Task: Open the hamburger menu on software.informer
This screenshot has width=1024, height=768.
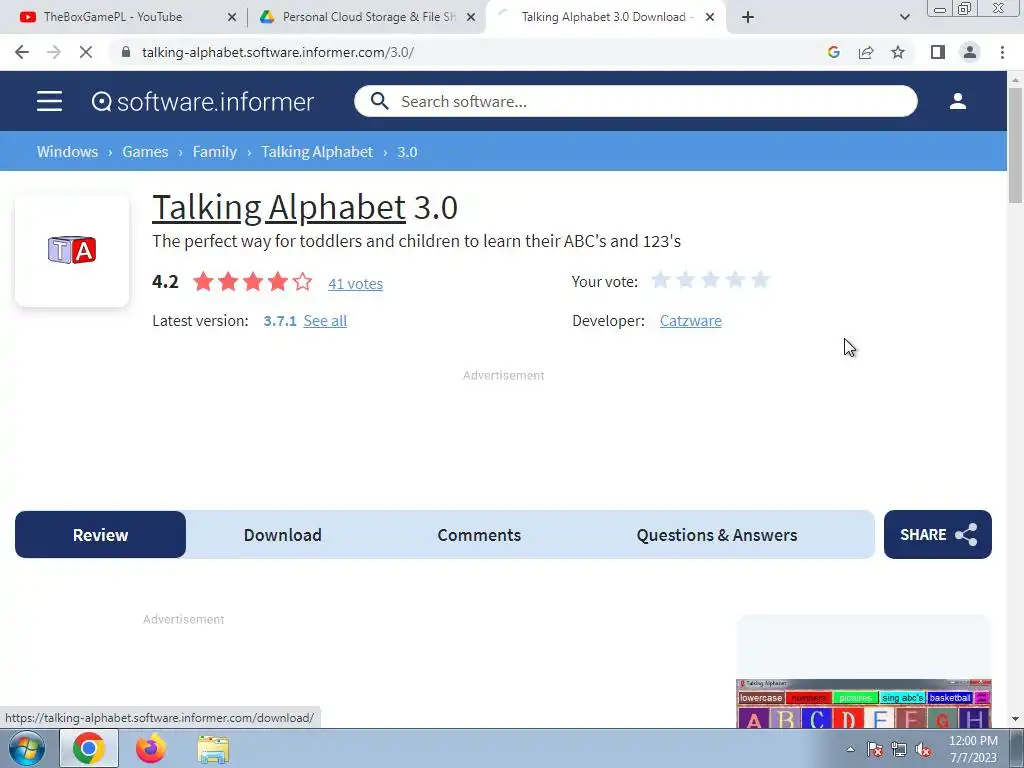Action: [x=49, y=101]
